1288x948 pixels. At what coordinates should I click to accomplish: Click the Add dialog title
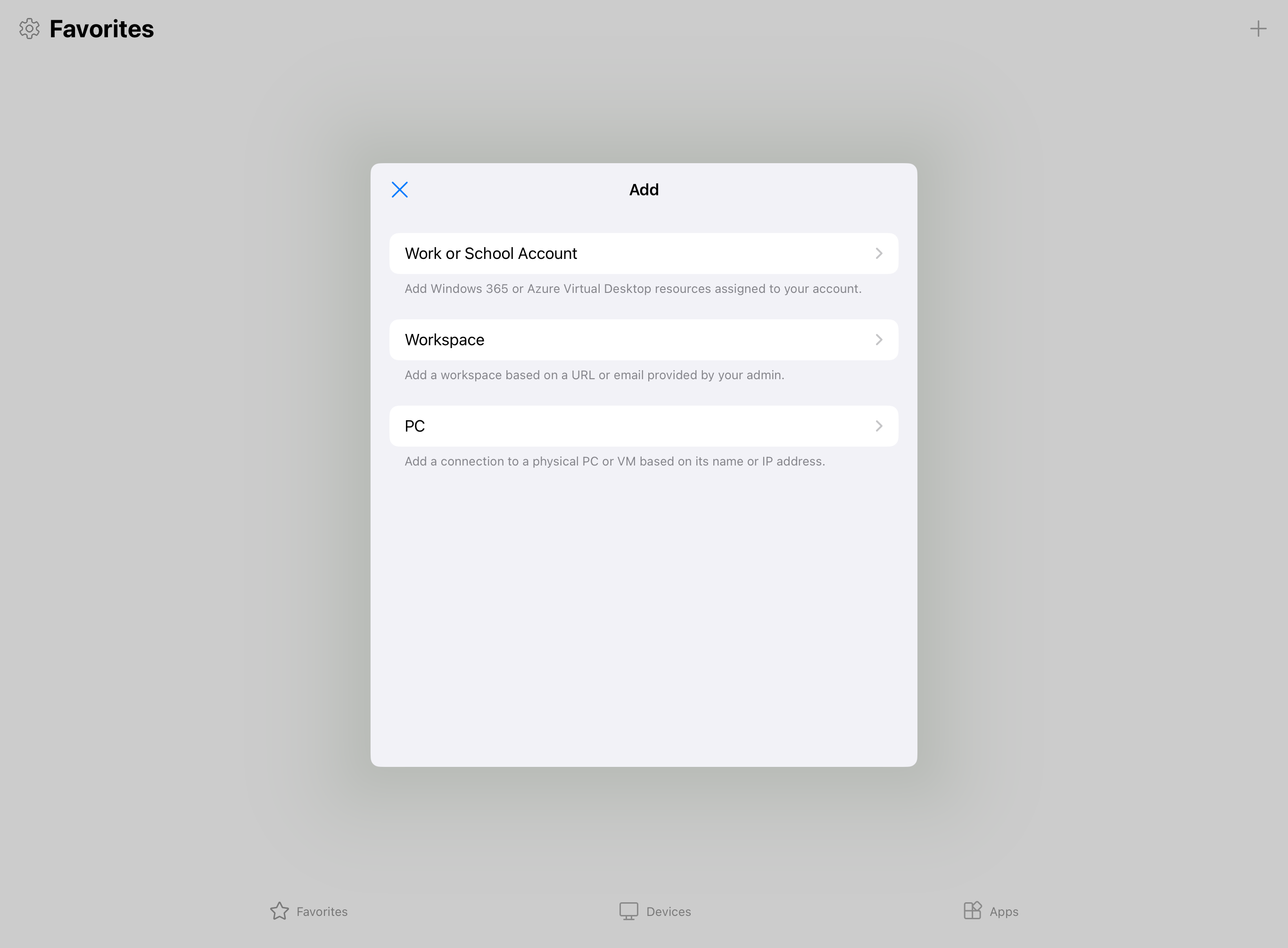click(x=644, y=190)
